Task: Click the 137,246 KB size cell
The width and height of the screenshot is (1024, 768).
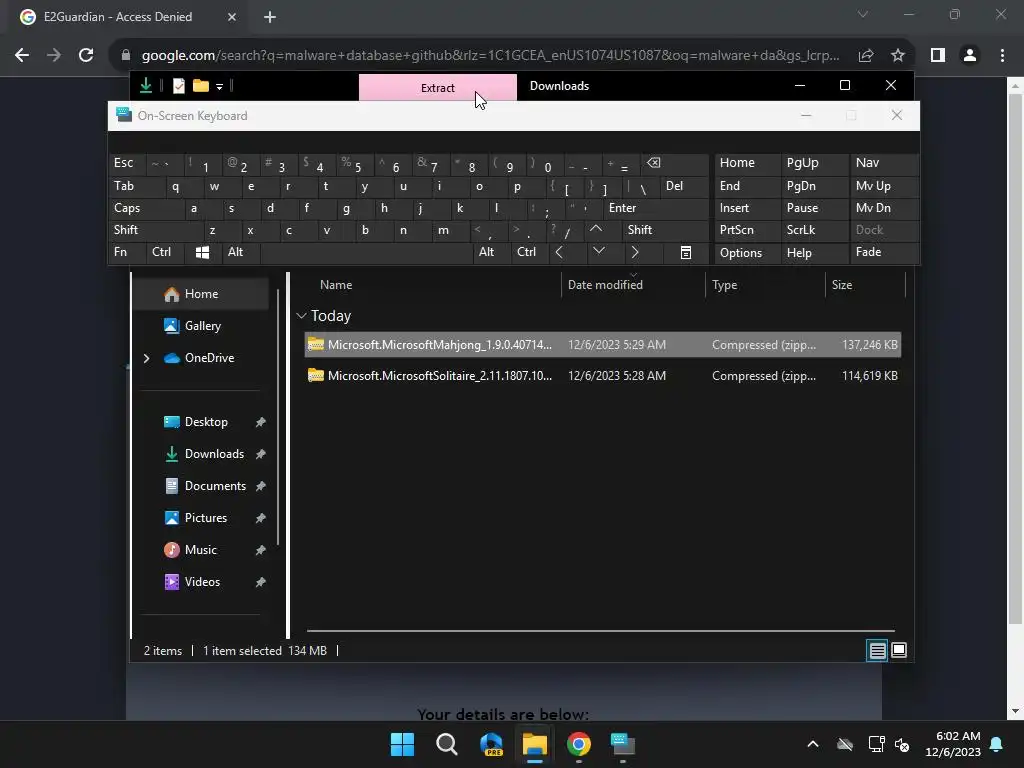Action: 869,345
